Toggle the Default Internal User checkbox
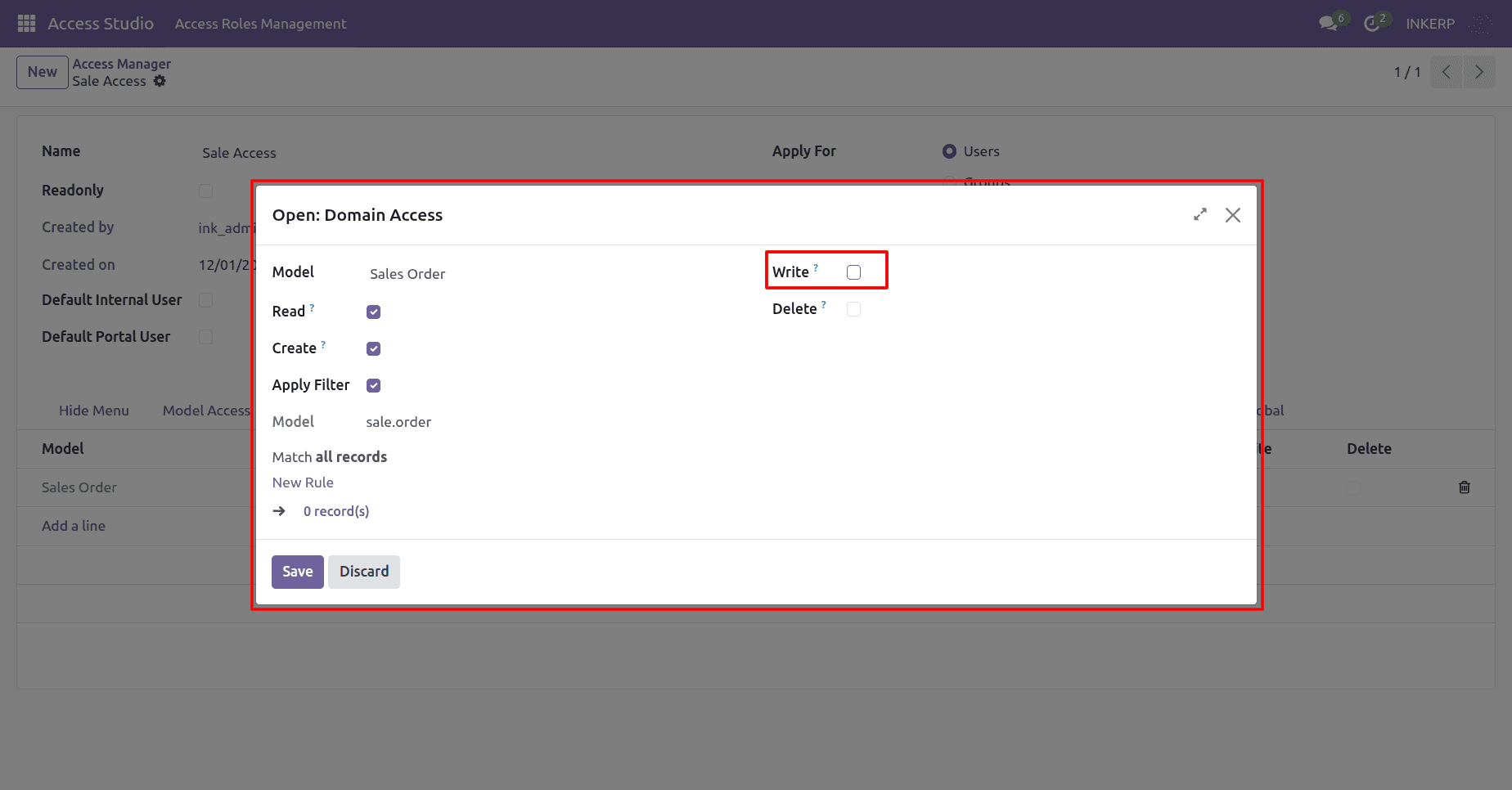The height and width of the screenshot is (790, 1512). coord(205,300)
